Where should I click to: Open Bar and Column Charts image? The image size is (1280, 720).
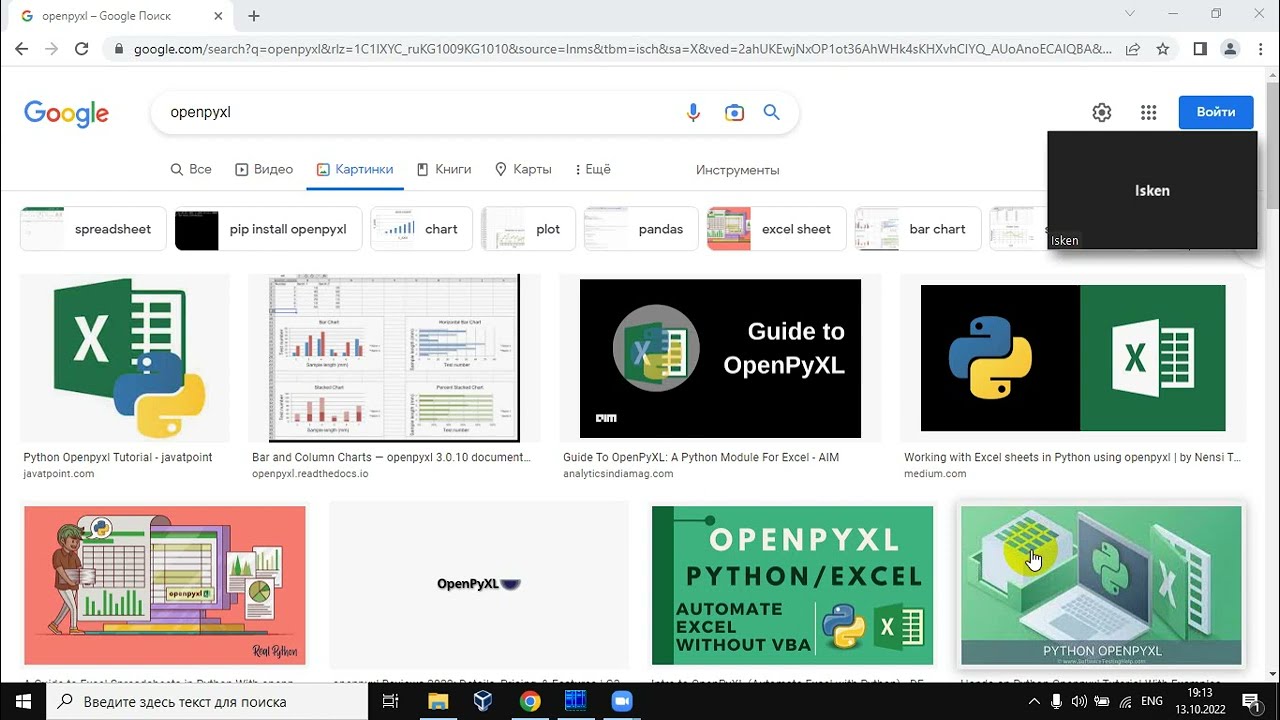coord(394,358)
